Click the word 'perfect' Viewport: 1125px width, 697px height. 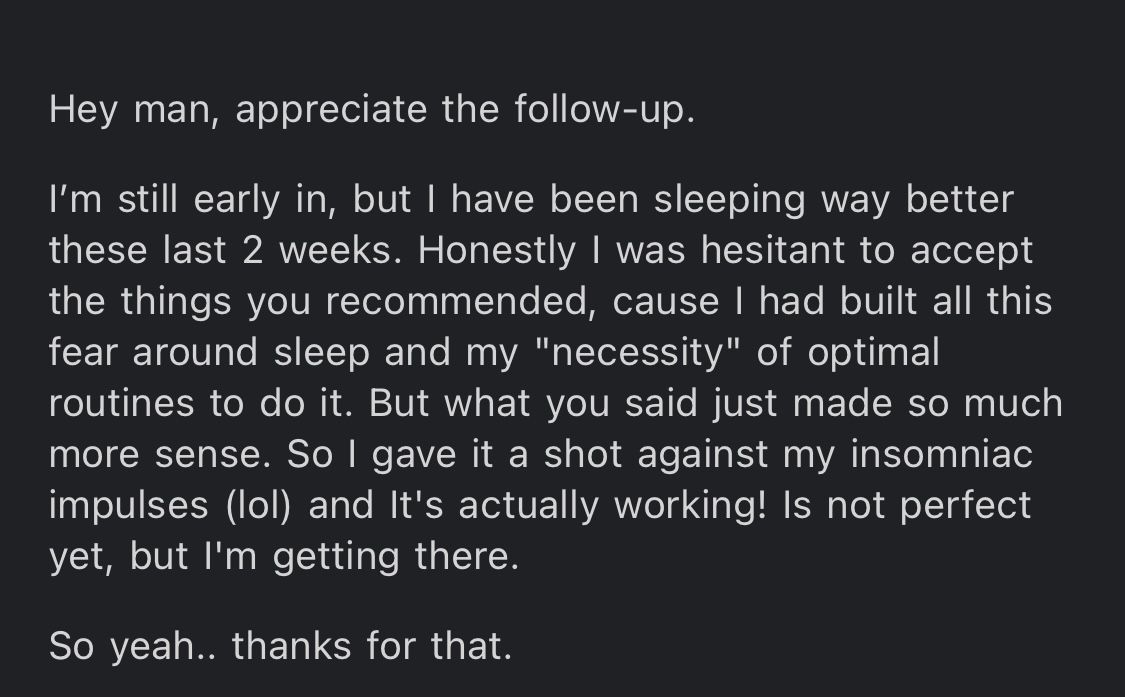coord(965,507)
